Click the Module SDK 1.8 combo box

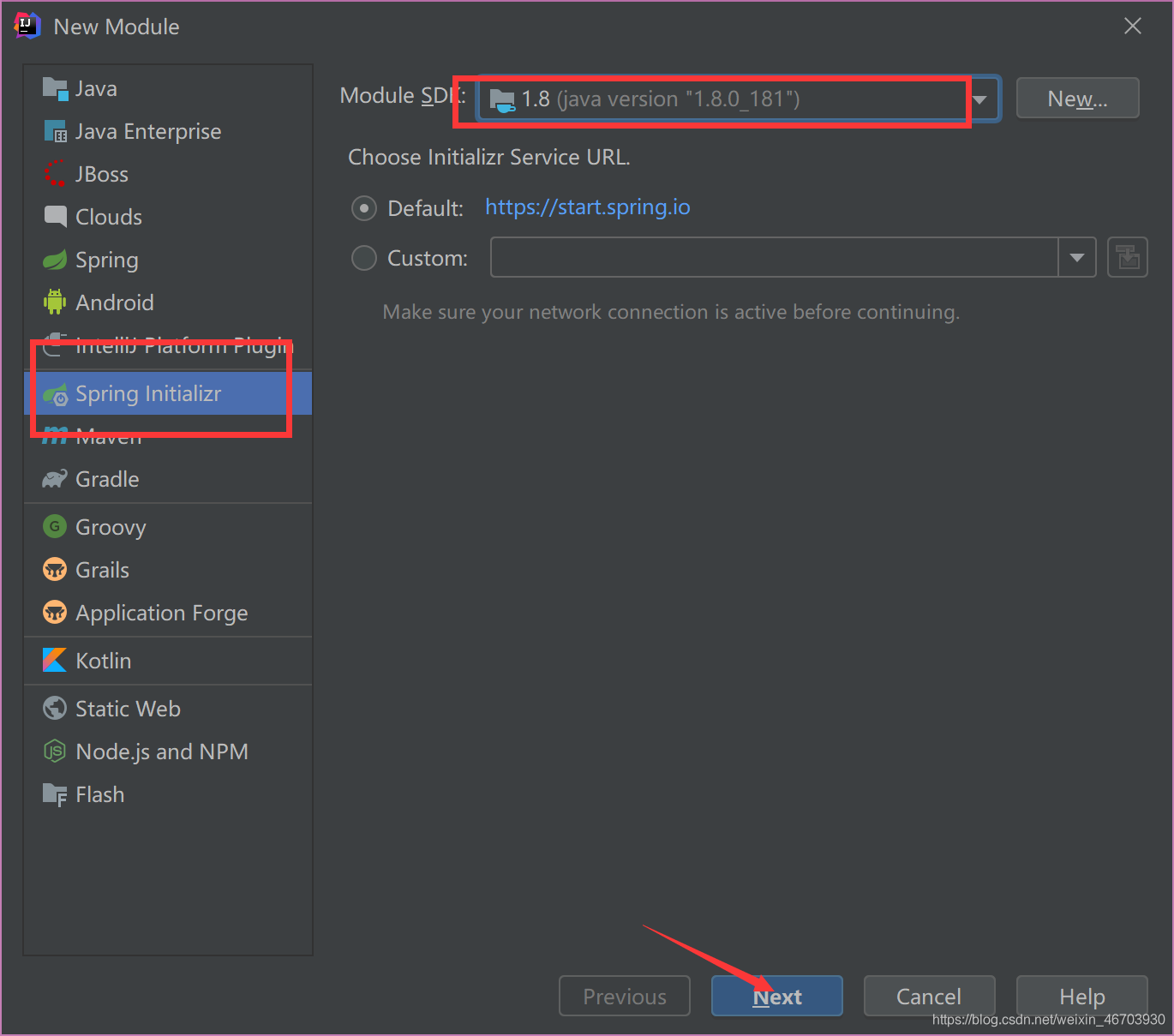click(738, 99)
